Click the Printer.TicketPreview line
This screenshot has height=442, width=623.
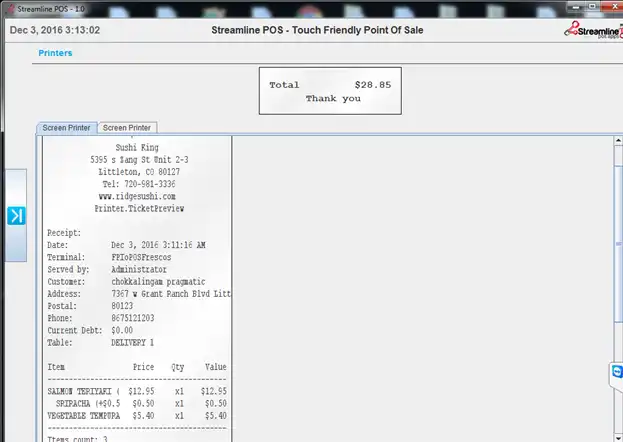tap(139, 209)
